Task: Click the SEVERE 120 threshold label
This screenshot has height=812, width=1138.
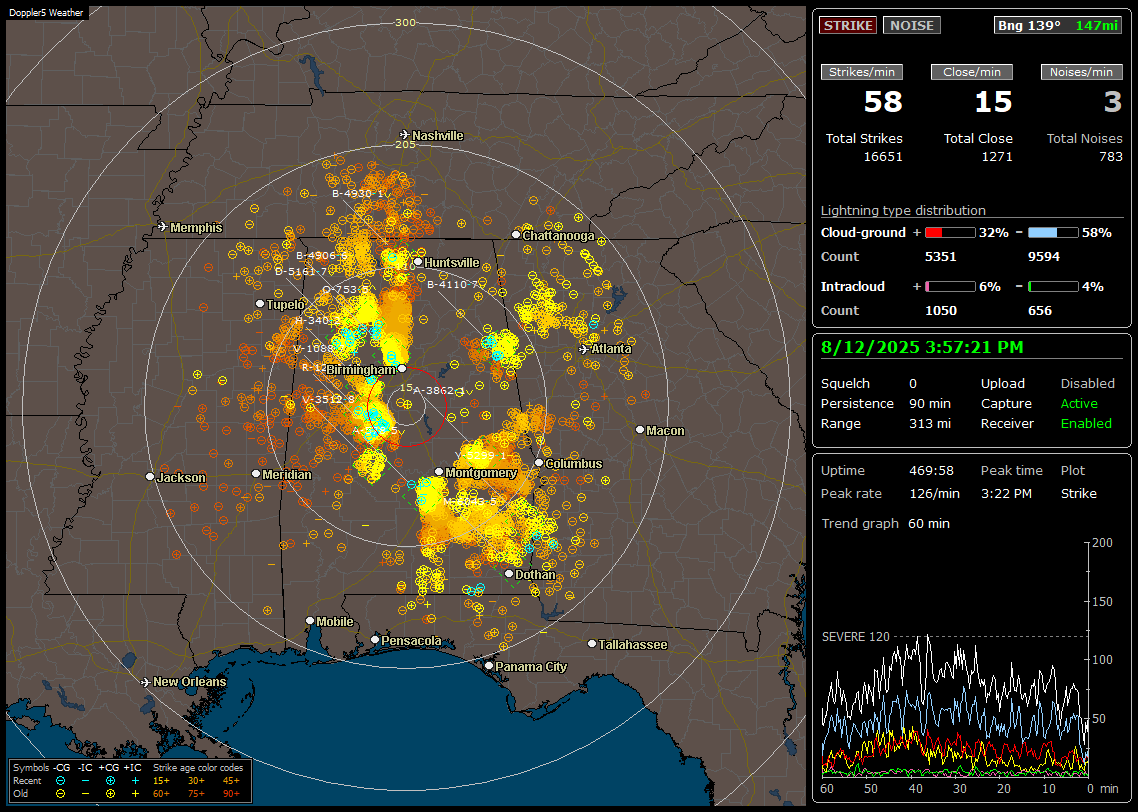Action: click(855, 636)
